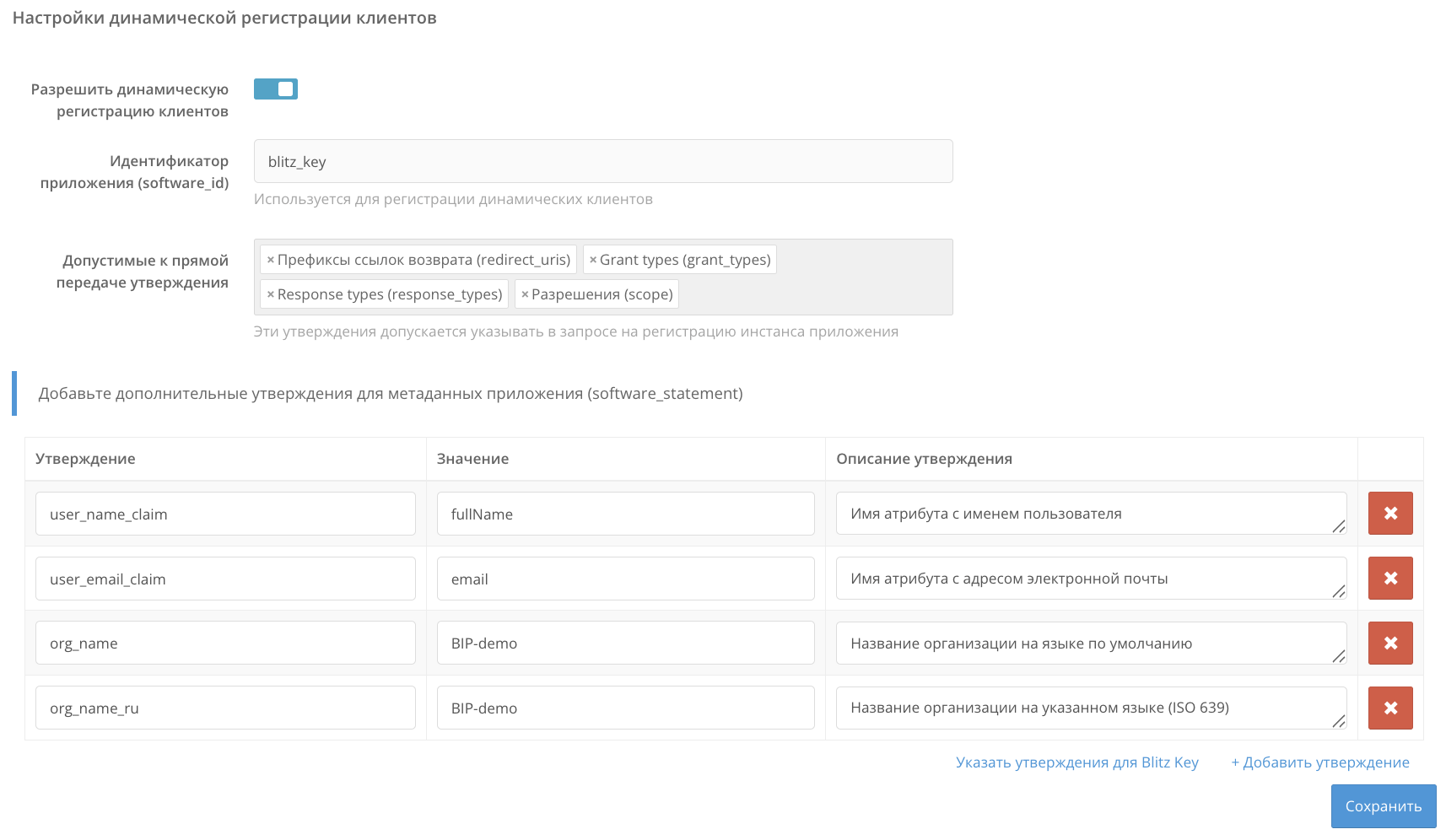Remove the Response types tag
Viewport: 1446px width, 840px height.
coord(271,294)
